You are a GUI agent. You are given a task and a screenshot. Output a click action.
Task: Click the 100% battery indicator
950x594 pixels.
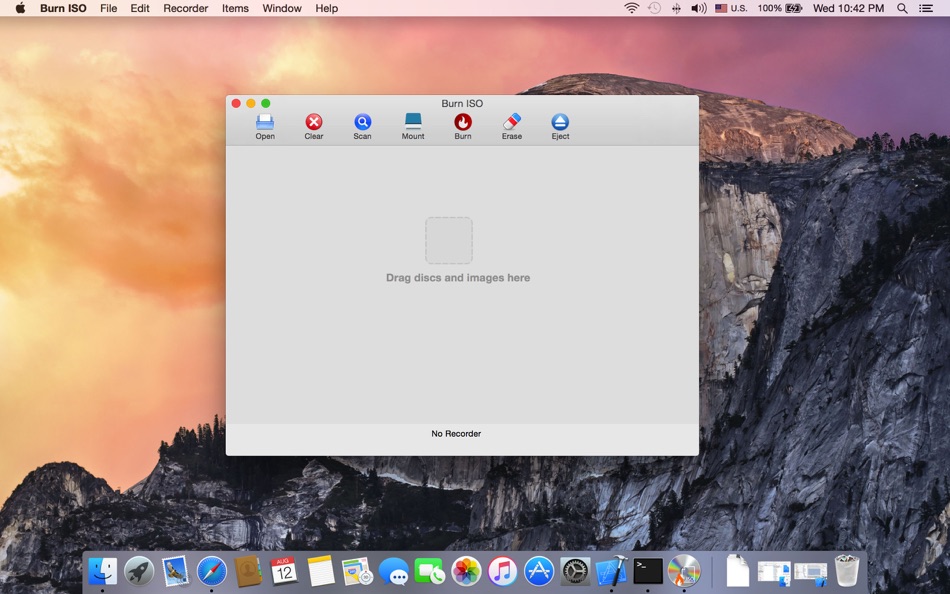[780, 8]
